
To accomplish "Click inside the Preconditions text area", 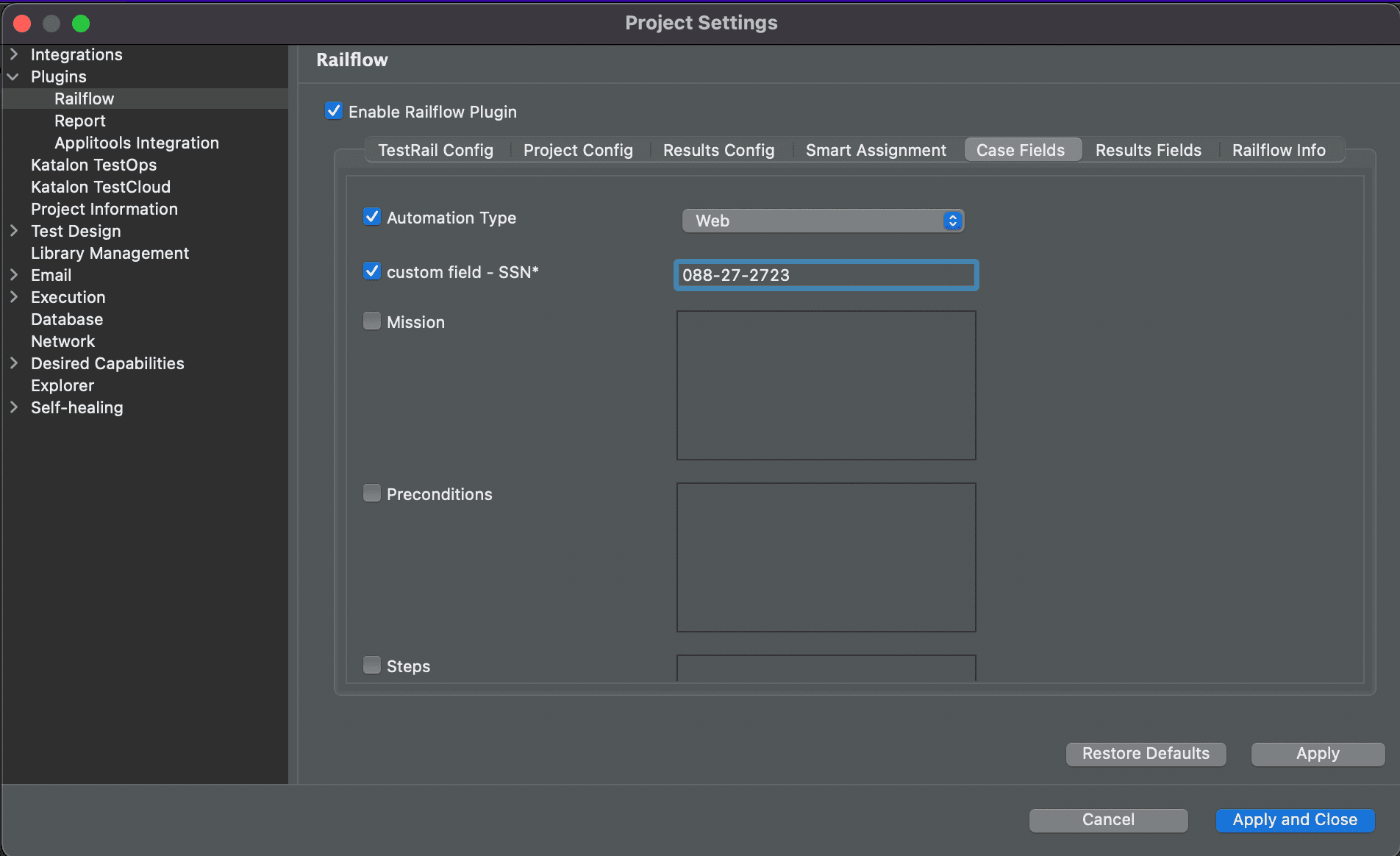I will point(826,557).
